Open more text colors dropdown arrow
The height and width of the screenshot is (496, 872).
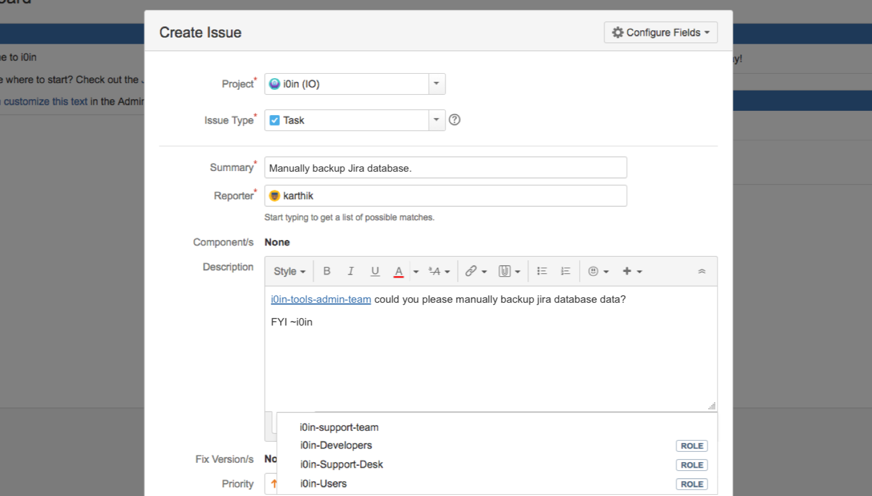click(x=416, y=271)
